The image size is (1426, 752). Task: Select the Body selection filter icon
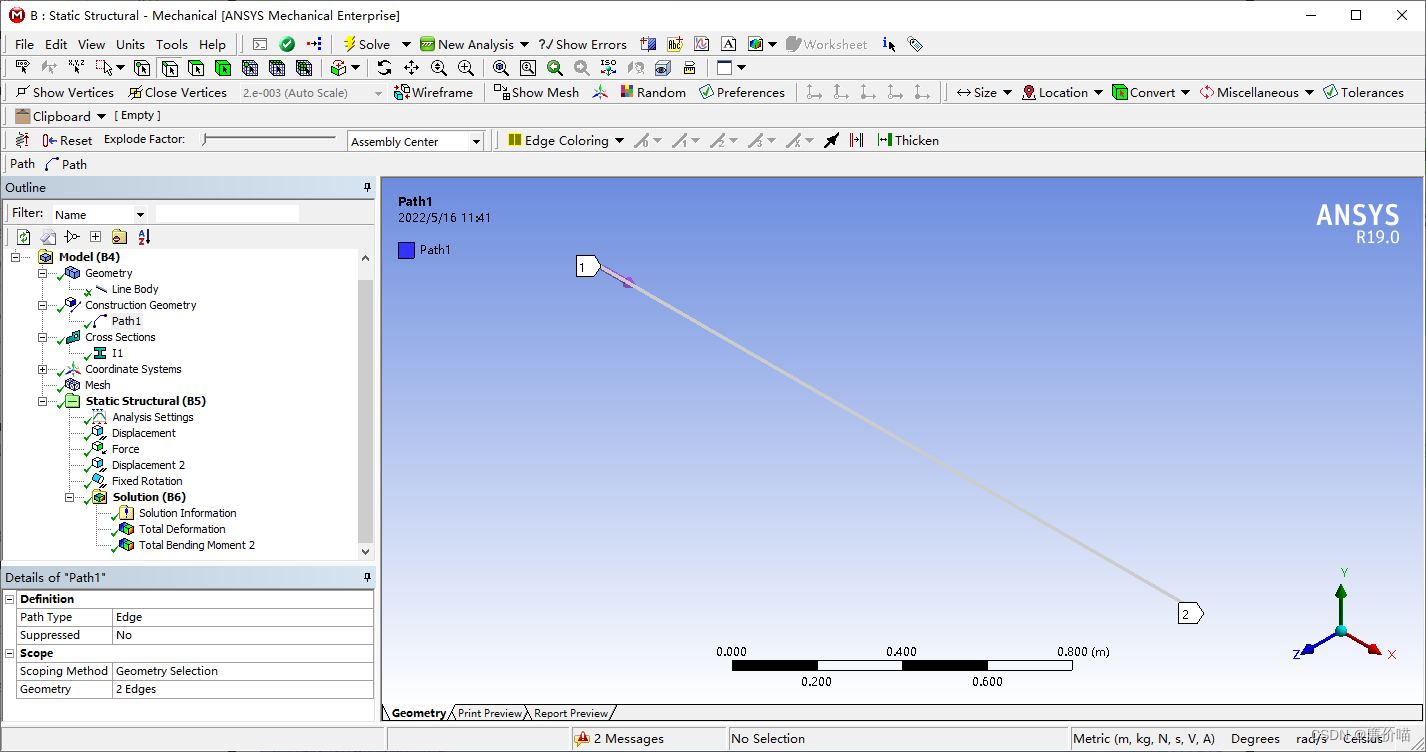[x=222, y=68]
